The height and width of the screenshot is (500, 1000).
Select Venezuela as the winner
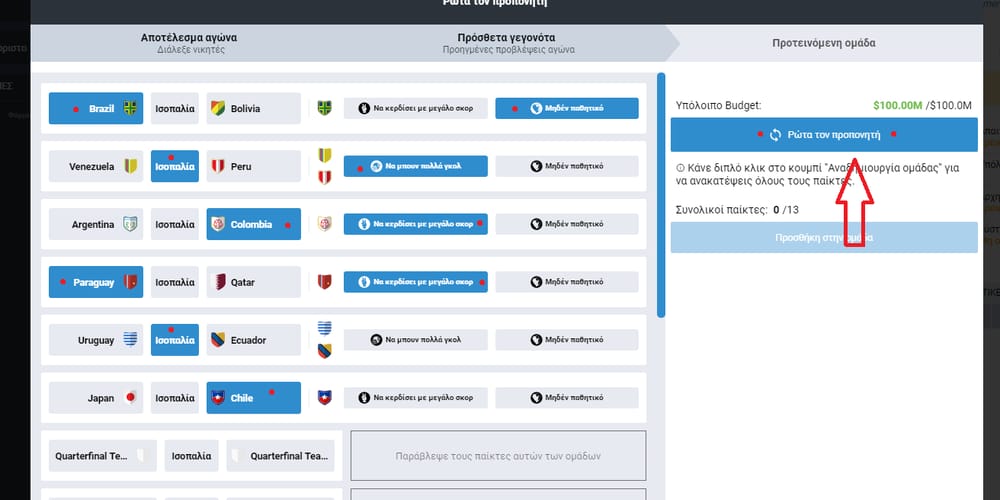click(96, 166)
